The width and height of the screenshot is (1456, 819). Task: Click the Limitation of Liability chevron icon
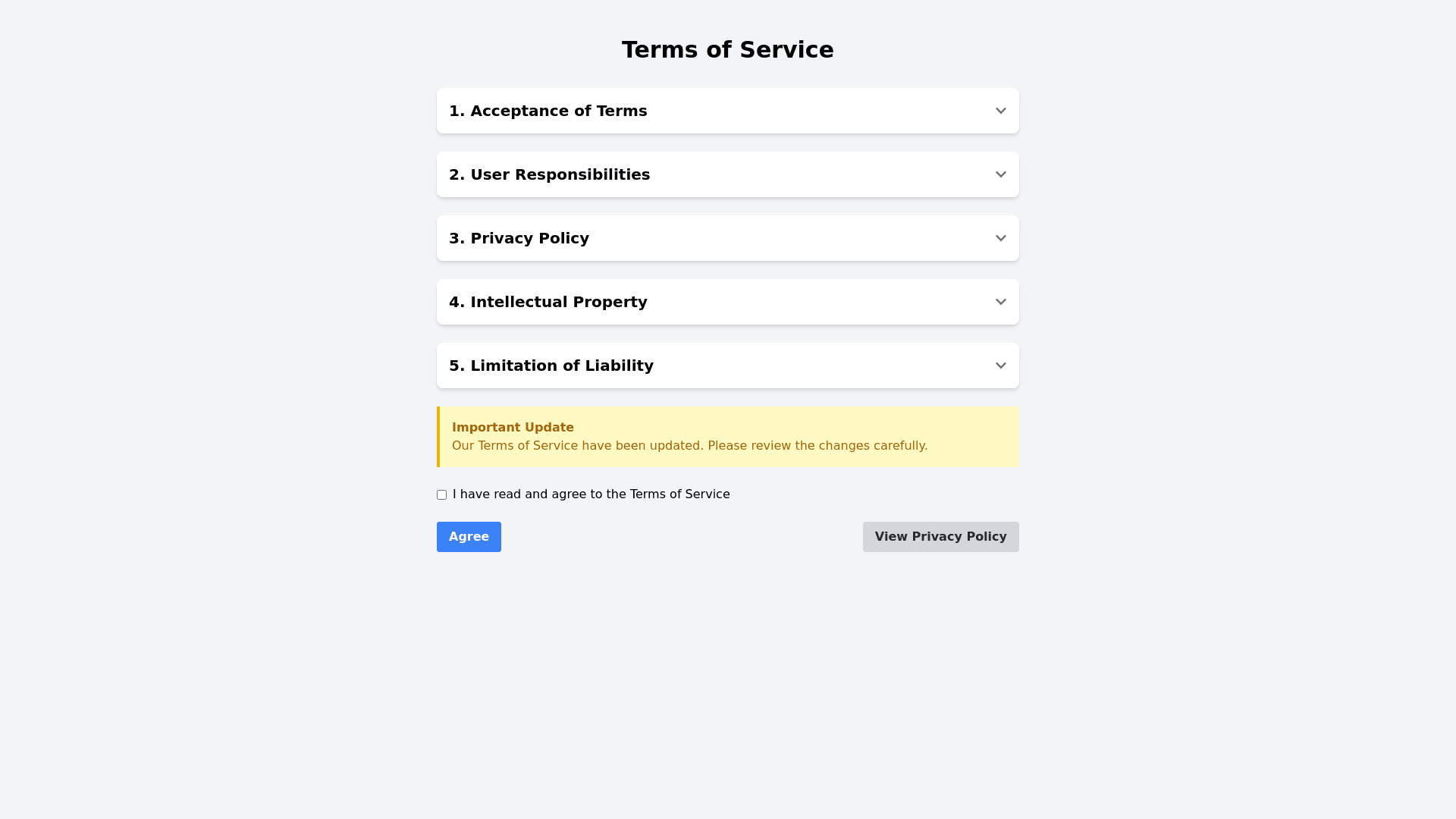click(x=1000, y=366)
